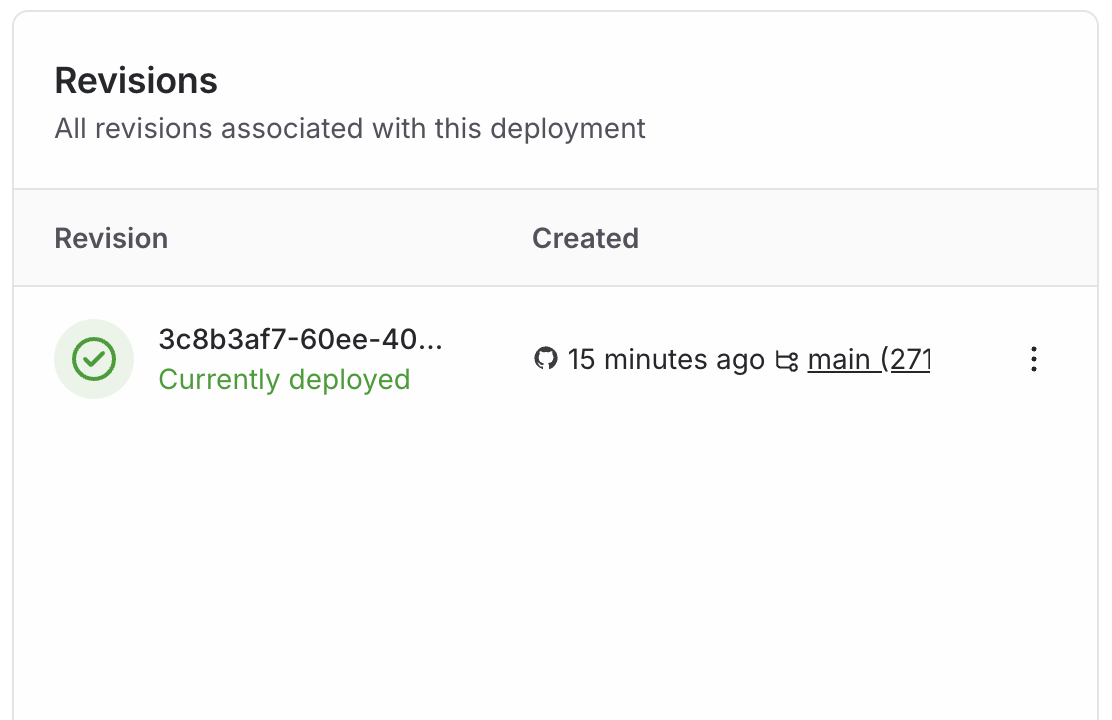1112x720 pixels.
Task: Click the word deployment in the subtitle
Action: (x=567, y=129)
